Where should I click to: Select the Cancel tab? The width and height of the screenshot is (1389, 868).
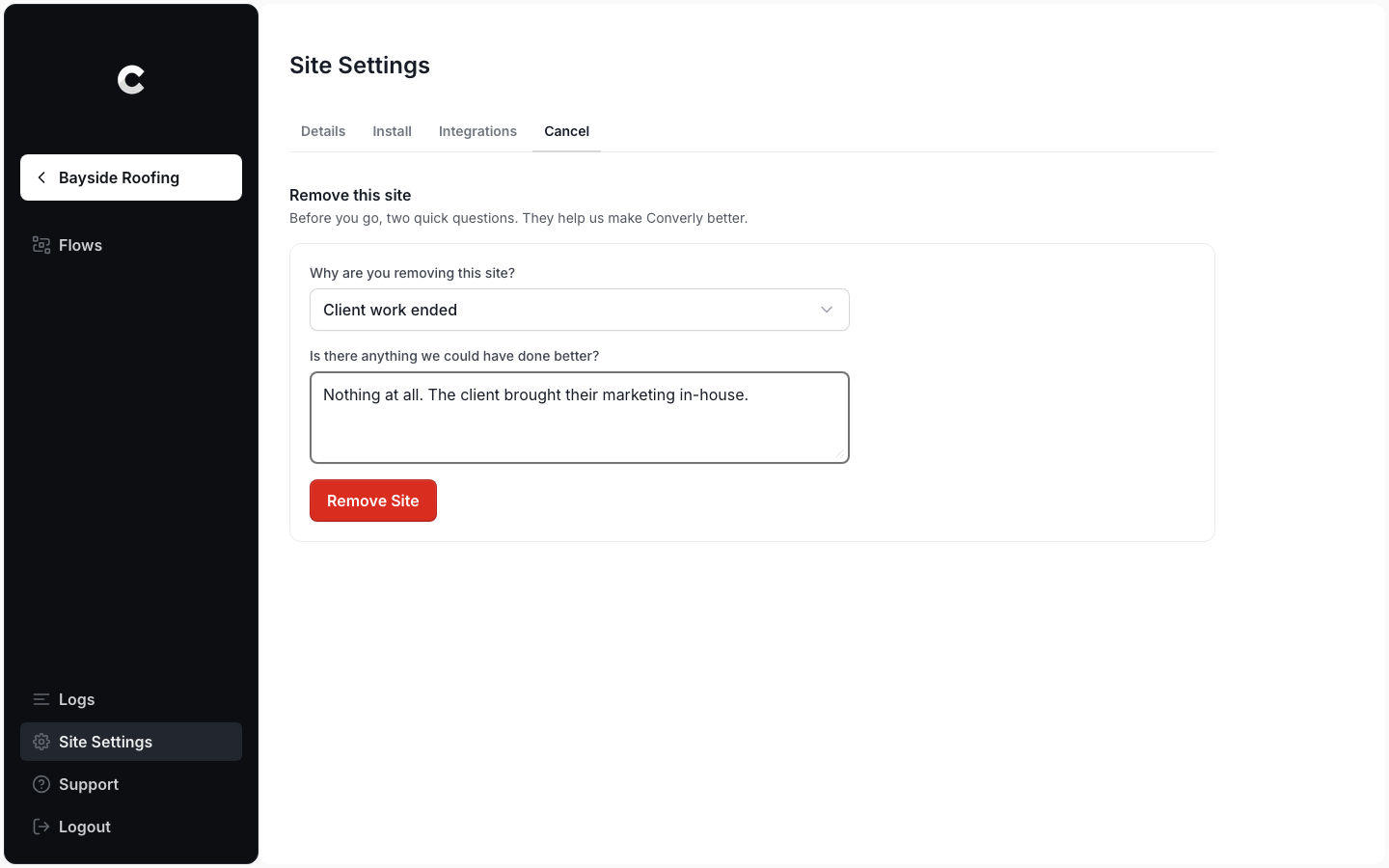566,131
